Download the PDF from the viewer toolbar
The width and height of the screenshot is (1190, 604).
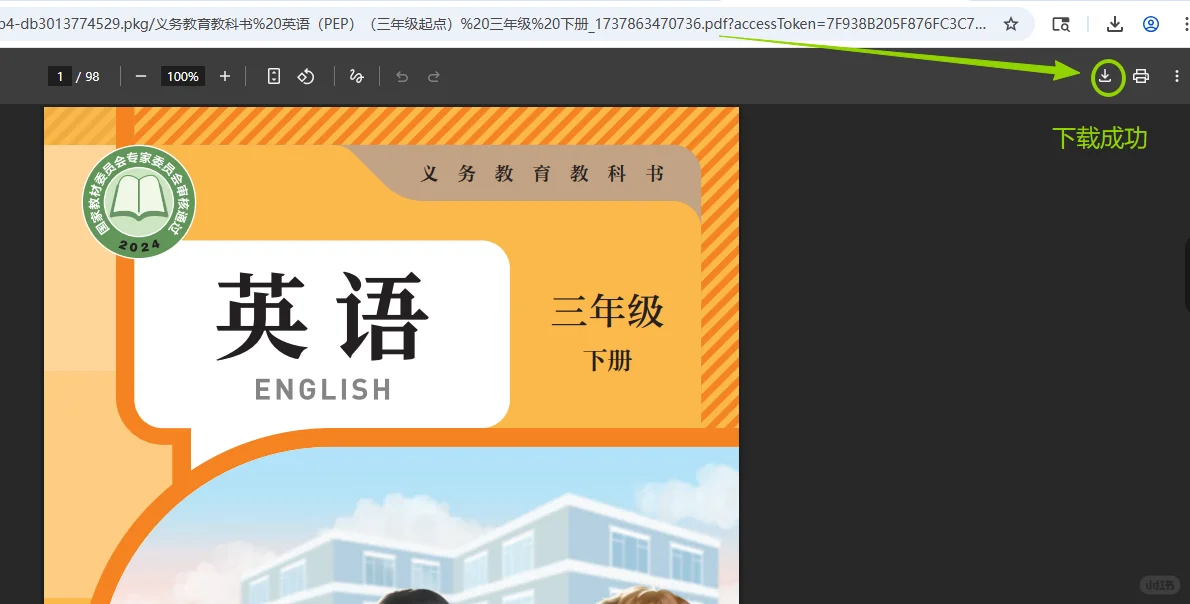[1105, 76]
